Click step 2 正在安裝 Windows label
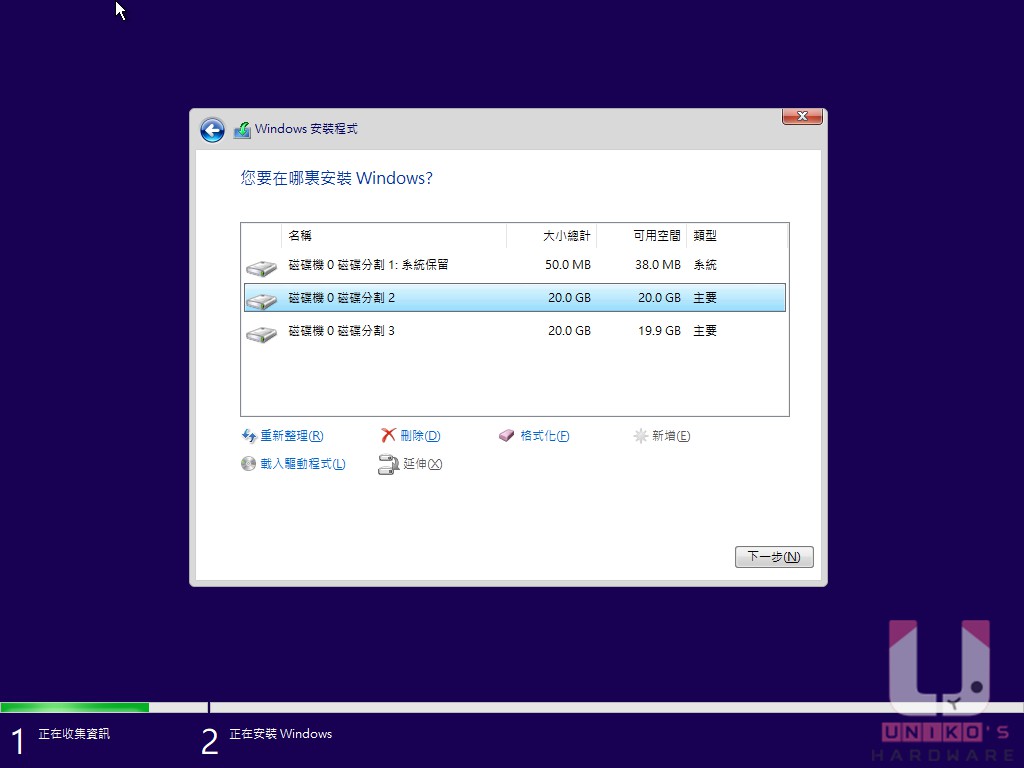 point(281,734)
